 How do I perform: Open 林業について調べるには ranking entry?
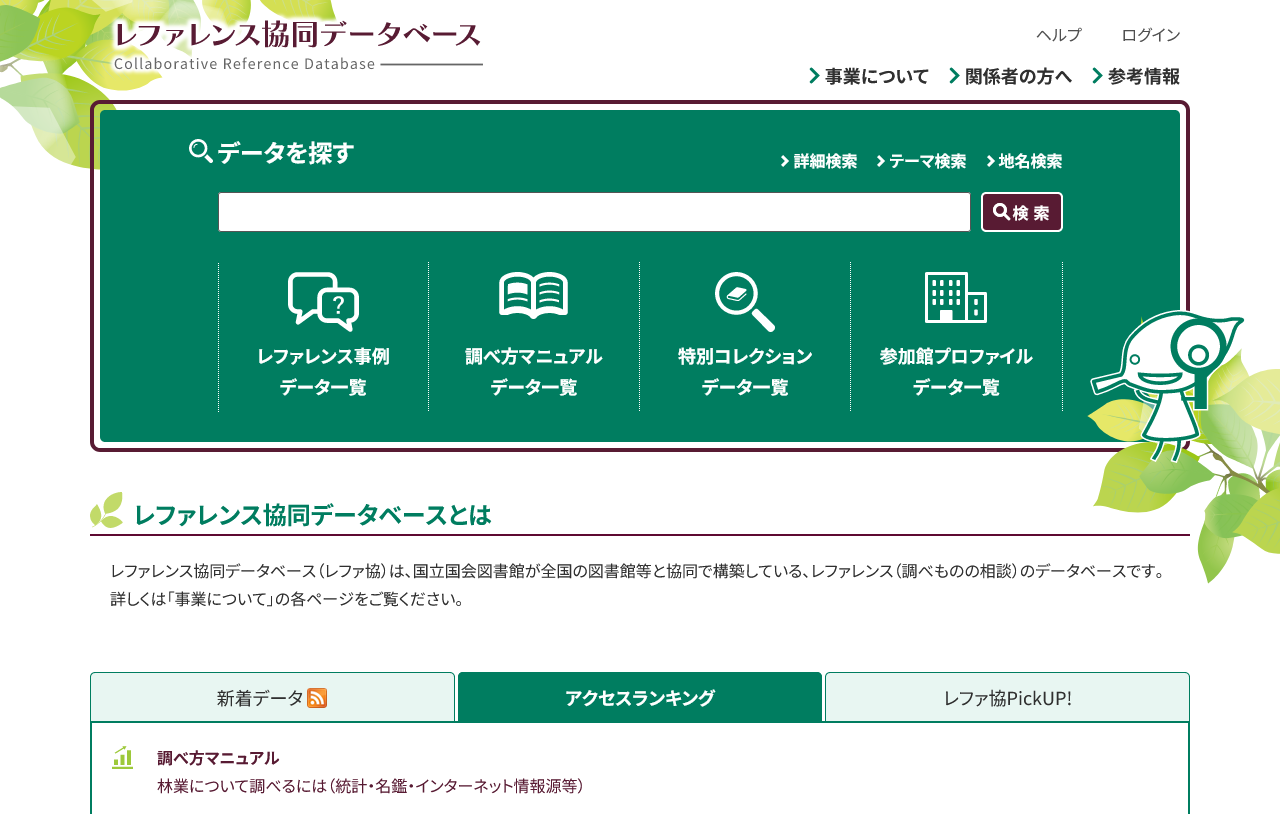[370, 786]
